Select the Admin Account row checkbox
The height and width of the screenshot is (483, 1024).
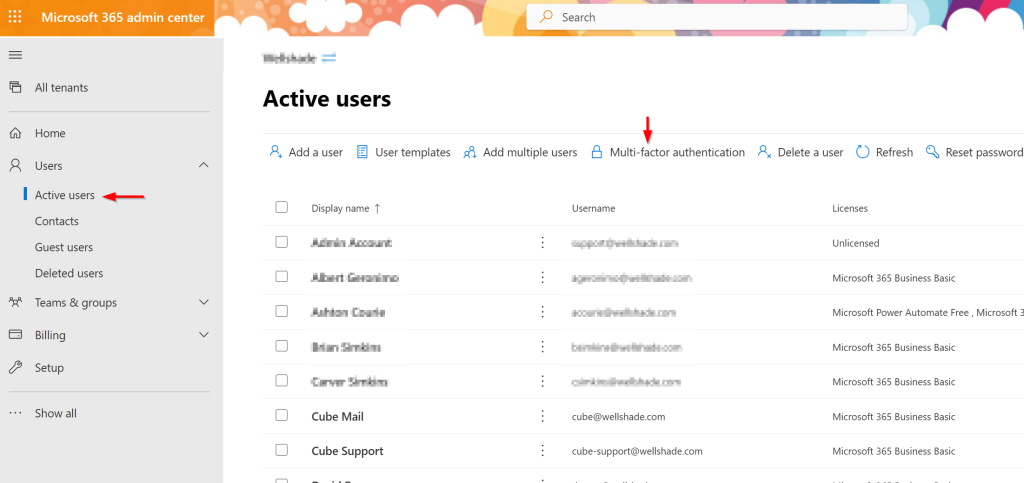281,242
